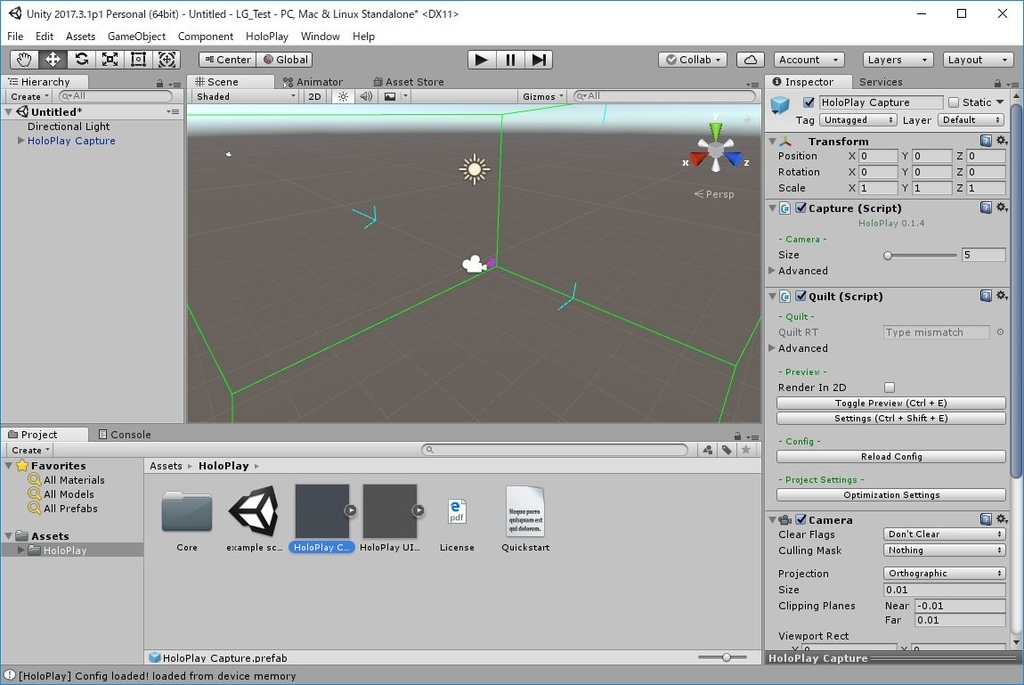
Task: Open the Projection Orthographic dropdown
Action: 944,573
